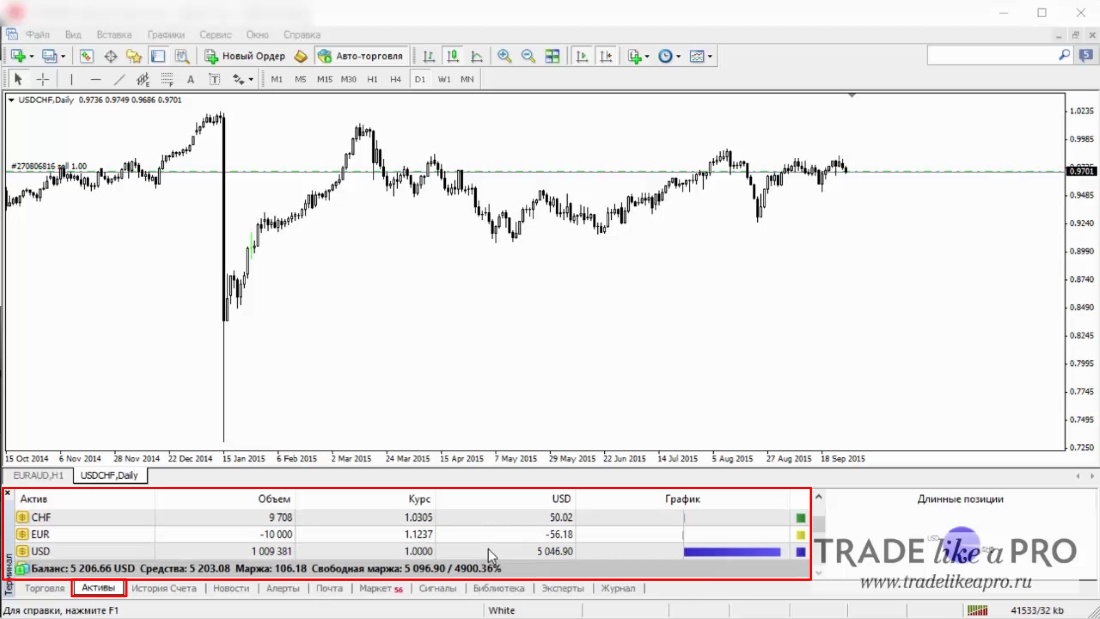Image resolution: width=1100 pixels, height=619 pixels.
Task: Click the search magnifier icon top right
Action: 1064,55
